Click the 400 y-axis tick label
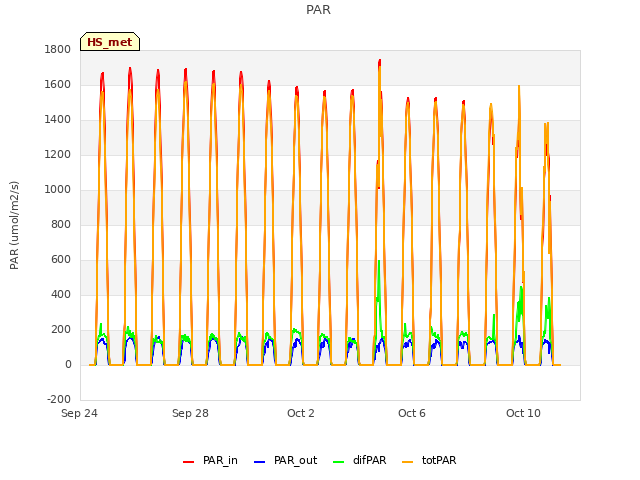Image resolution: width=640 pixels, height=480 pixels. (61, 295)
